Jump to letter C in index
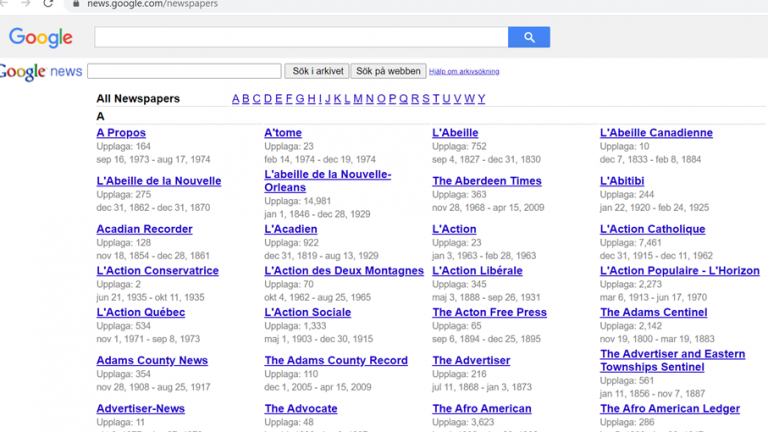This screenshot has height=432, width=768. 257,98
